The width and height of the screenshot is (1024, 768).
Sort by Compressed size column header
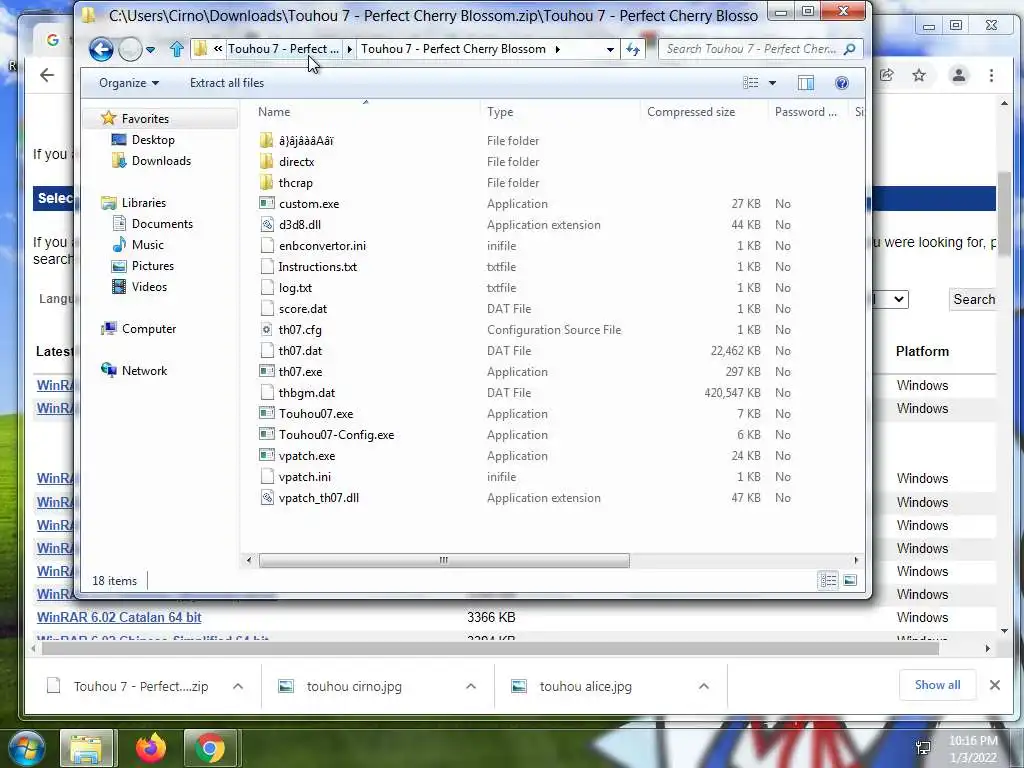point(691,112)
